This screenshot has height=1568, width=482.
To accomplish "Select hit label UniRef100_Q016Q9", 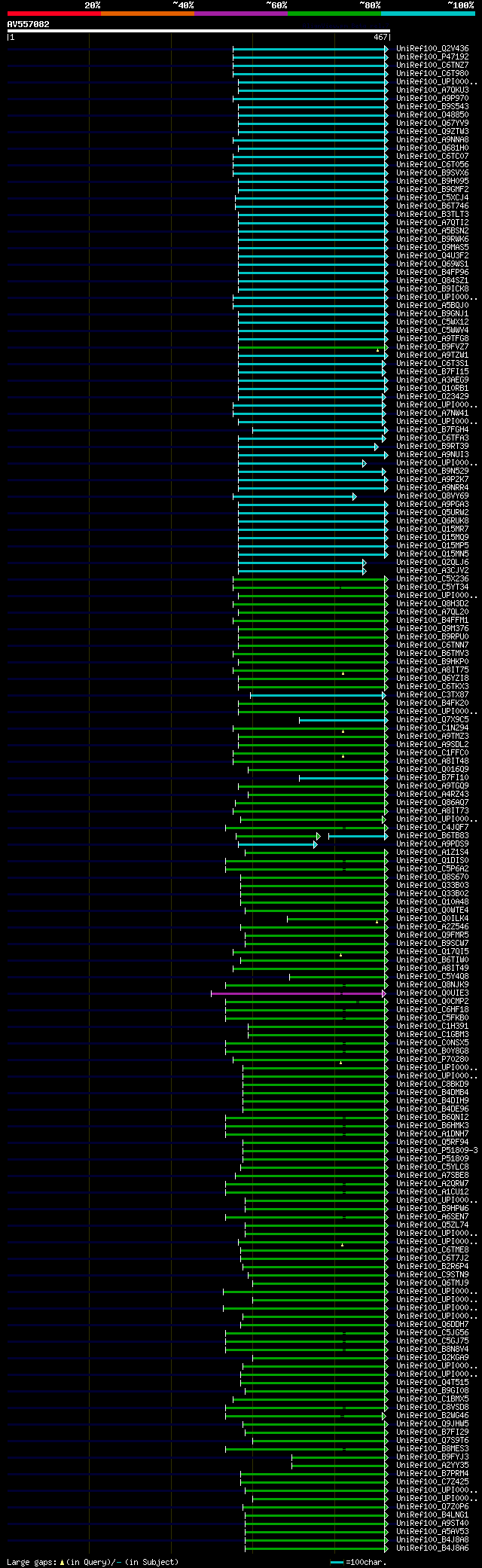I will pyautogui.click(x=432, y=770).
